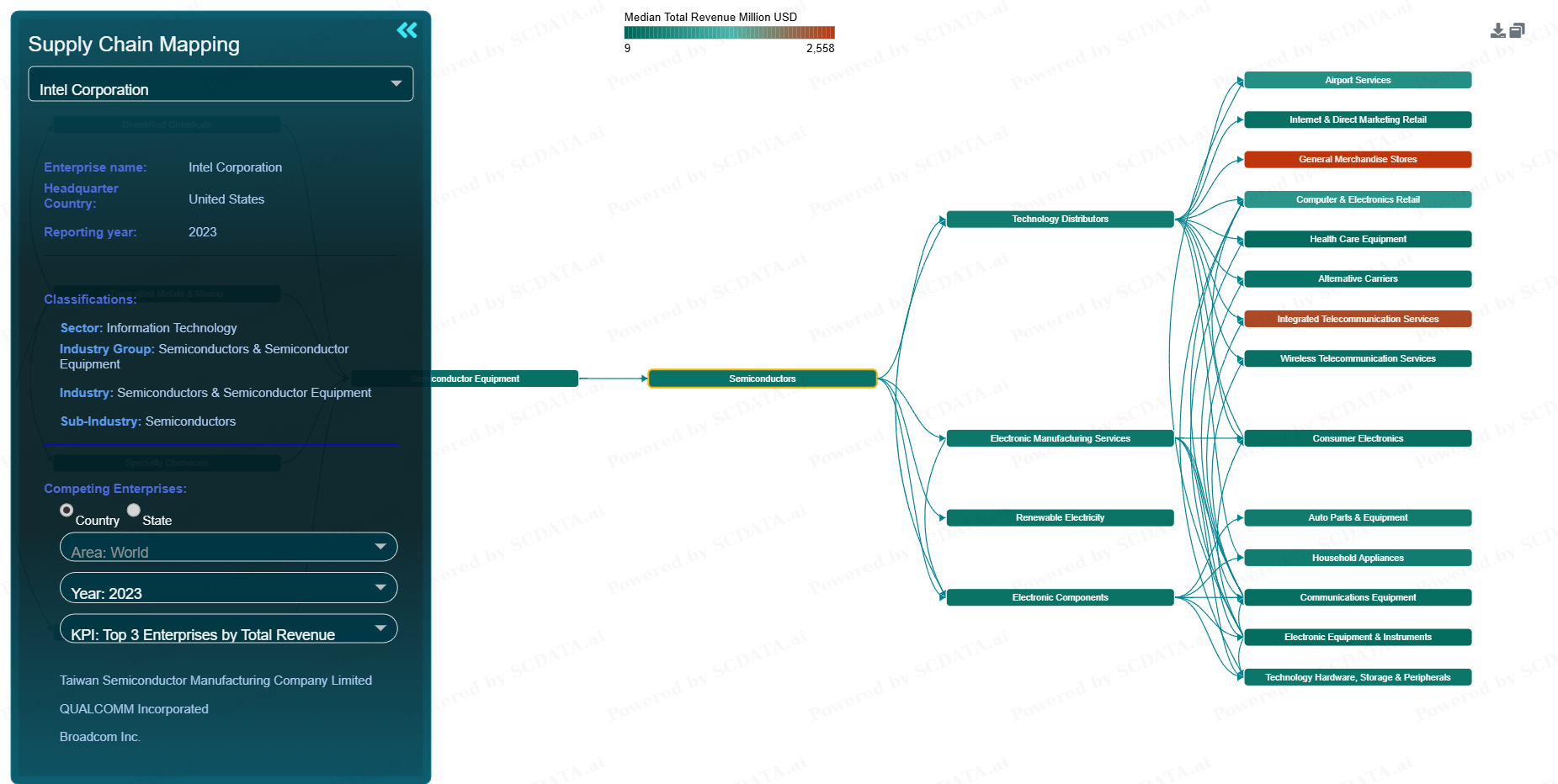Open the restore/duplicate window icon
1558x784 pixels.
[x=1517, y=30]
